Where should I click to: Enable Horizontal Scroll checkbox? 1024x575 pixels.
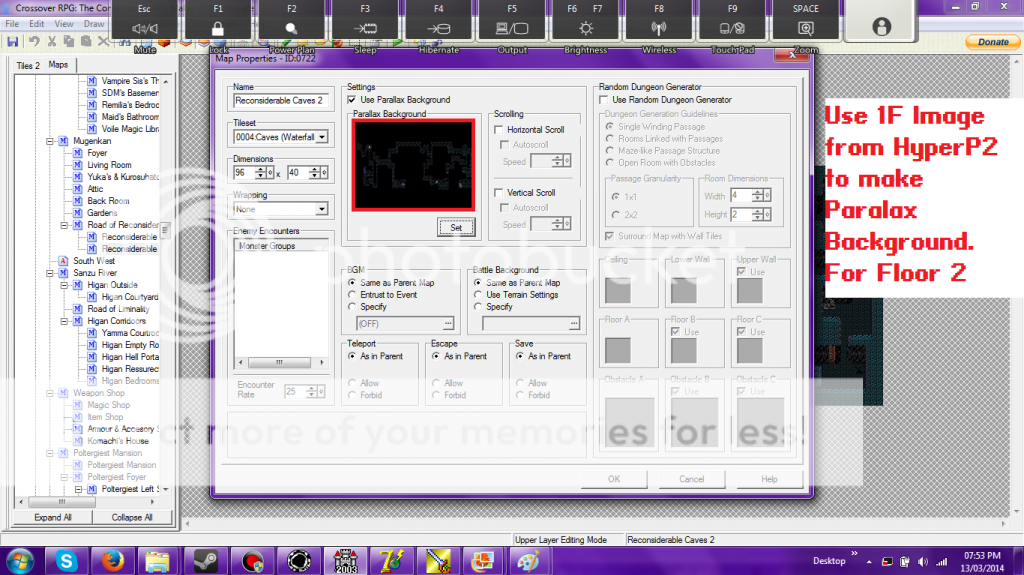[x=500, y=130]
